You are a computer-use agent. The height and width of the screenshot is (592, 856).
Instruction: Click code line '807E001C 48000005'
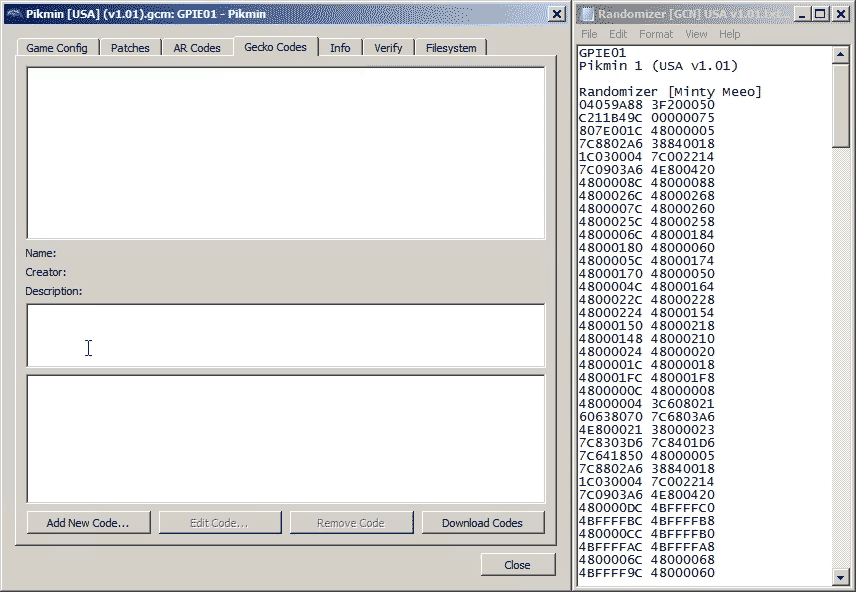click(646, 131)
